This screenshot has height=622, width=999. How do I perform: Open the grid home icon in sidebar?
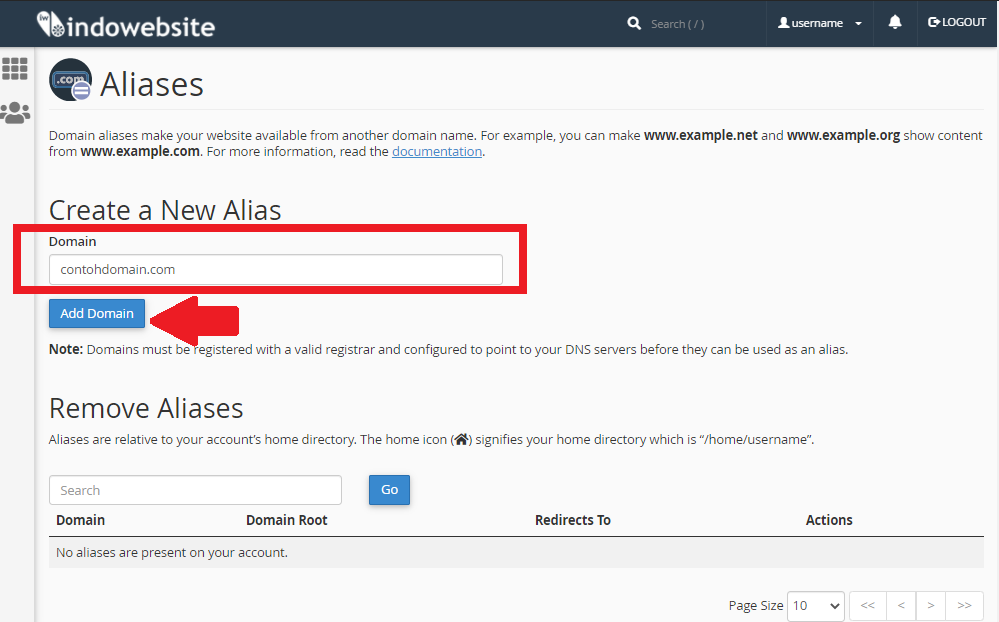[x=15, y=69]
